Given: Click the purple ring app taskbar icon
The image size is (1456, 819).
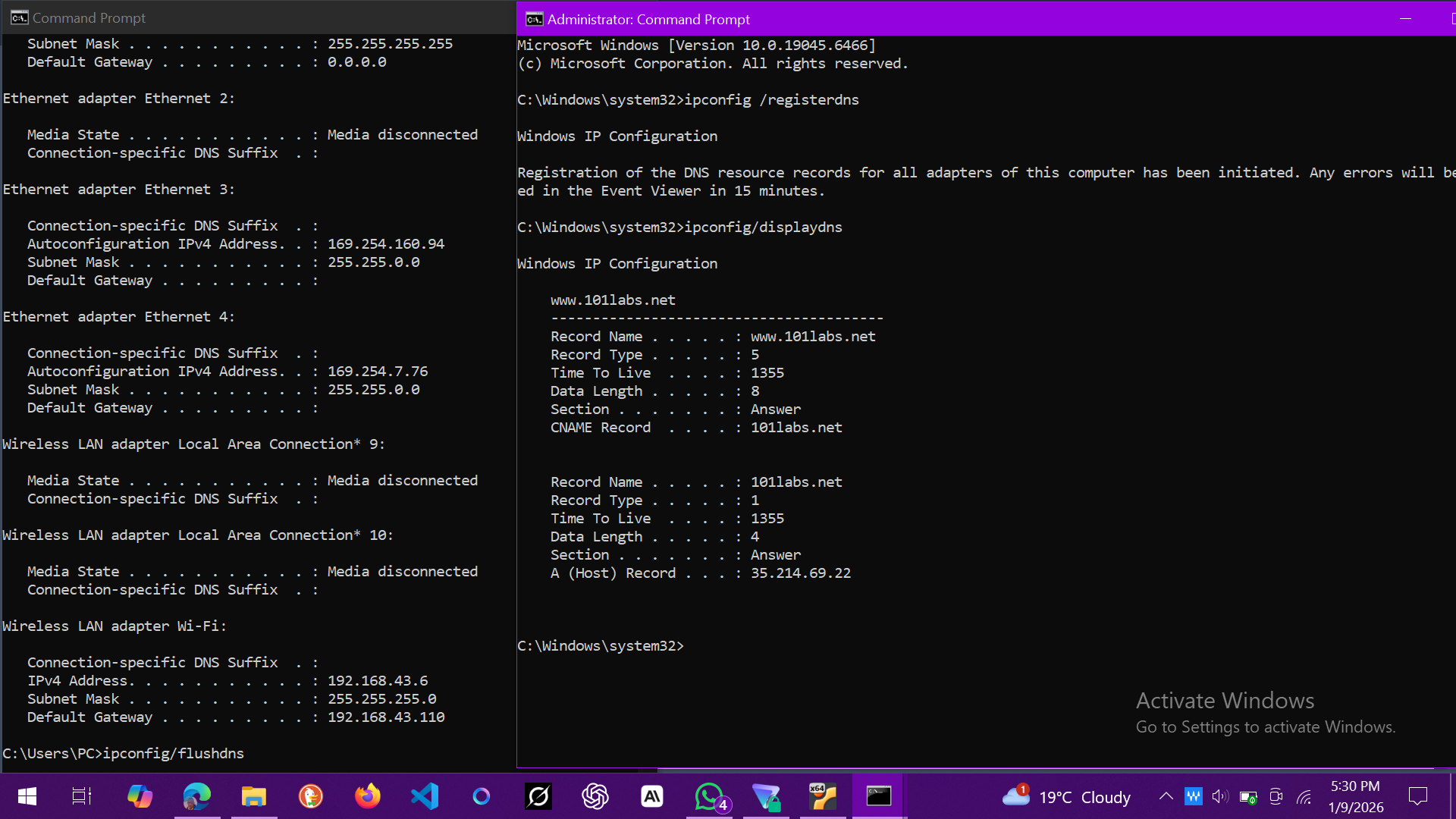Looking at the screenshot, I should (482, 796).
